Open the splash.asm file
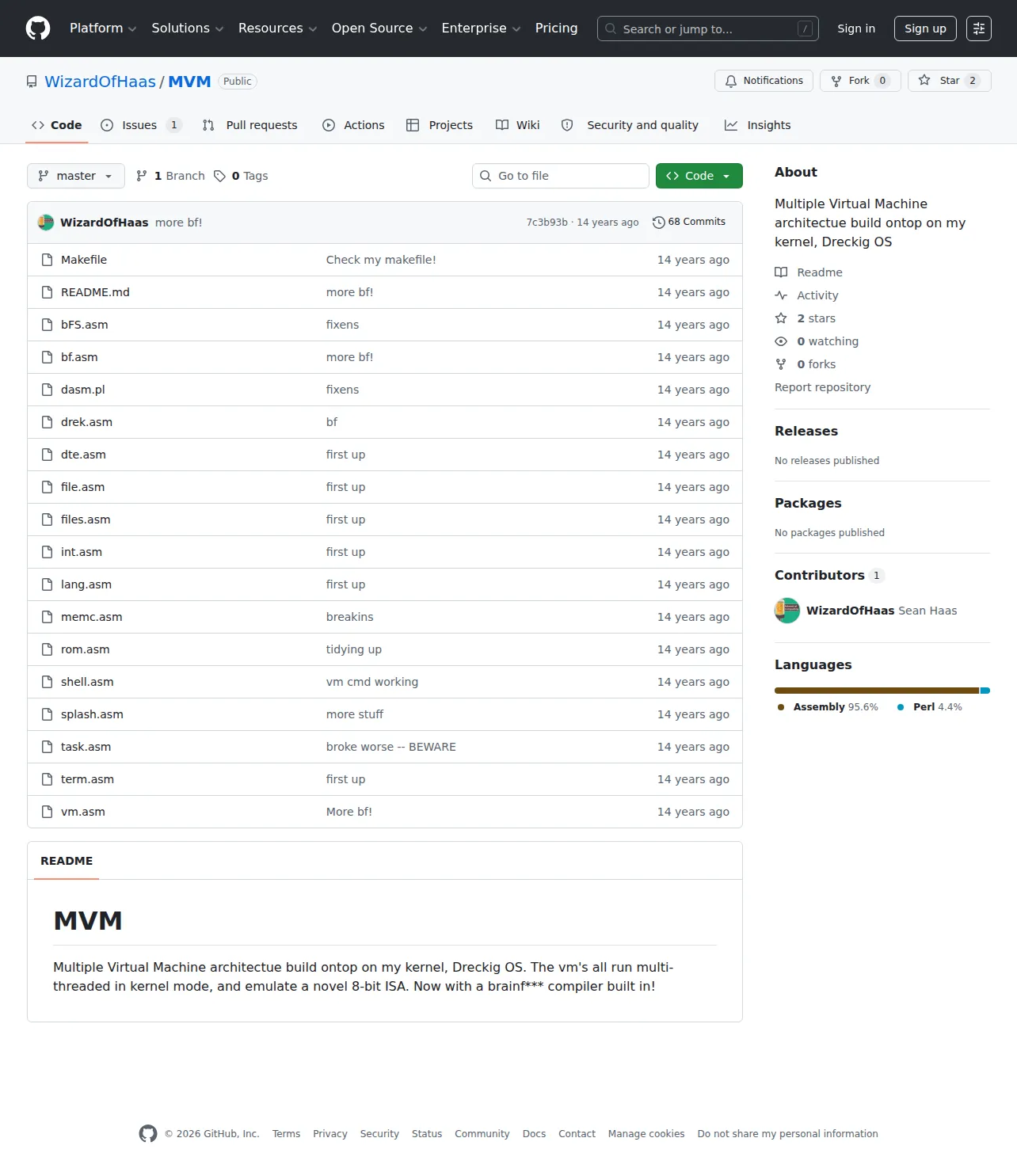Image resolution: width=1017 pixels, height=1176 pixels. pyautogui.click(x=92, y=714)
